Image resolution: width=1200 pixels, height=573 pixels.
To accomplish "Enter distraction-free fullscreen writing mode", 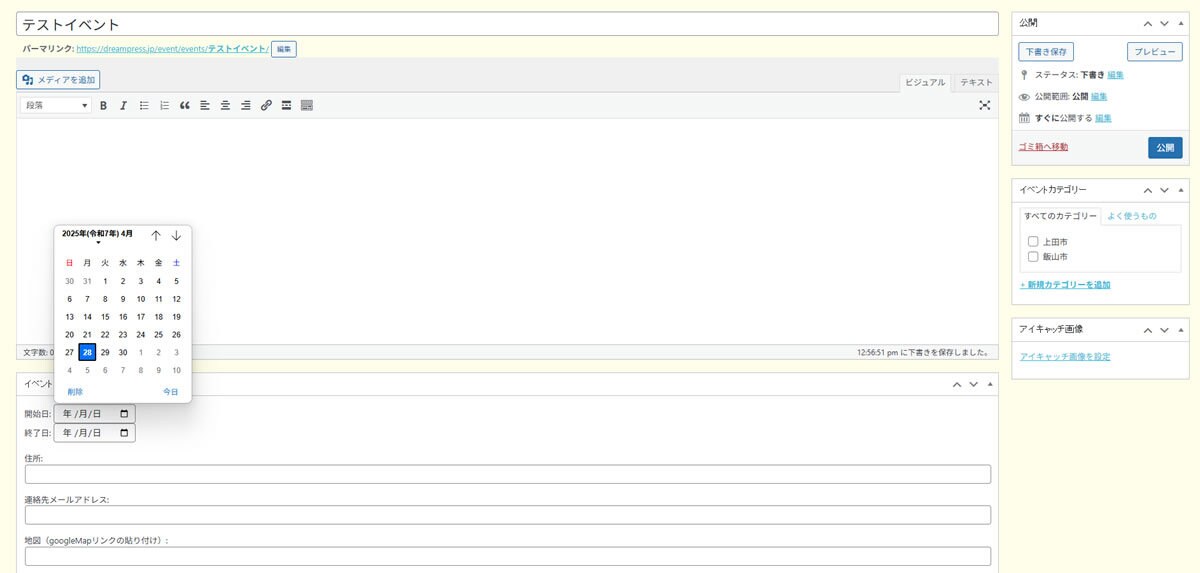I will click(x=984, y=105).
